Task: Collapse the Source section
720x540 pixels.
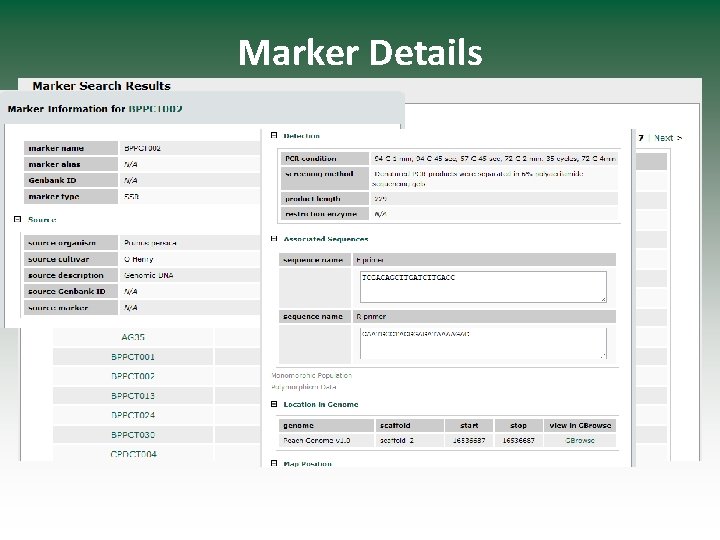Action: [x=17, y=219]
